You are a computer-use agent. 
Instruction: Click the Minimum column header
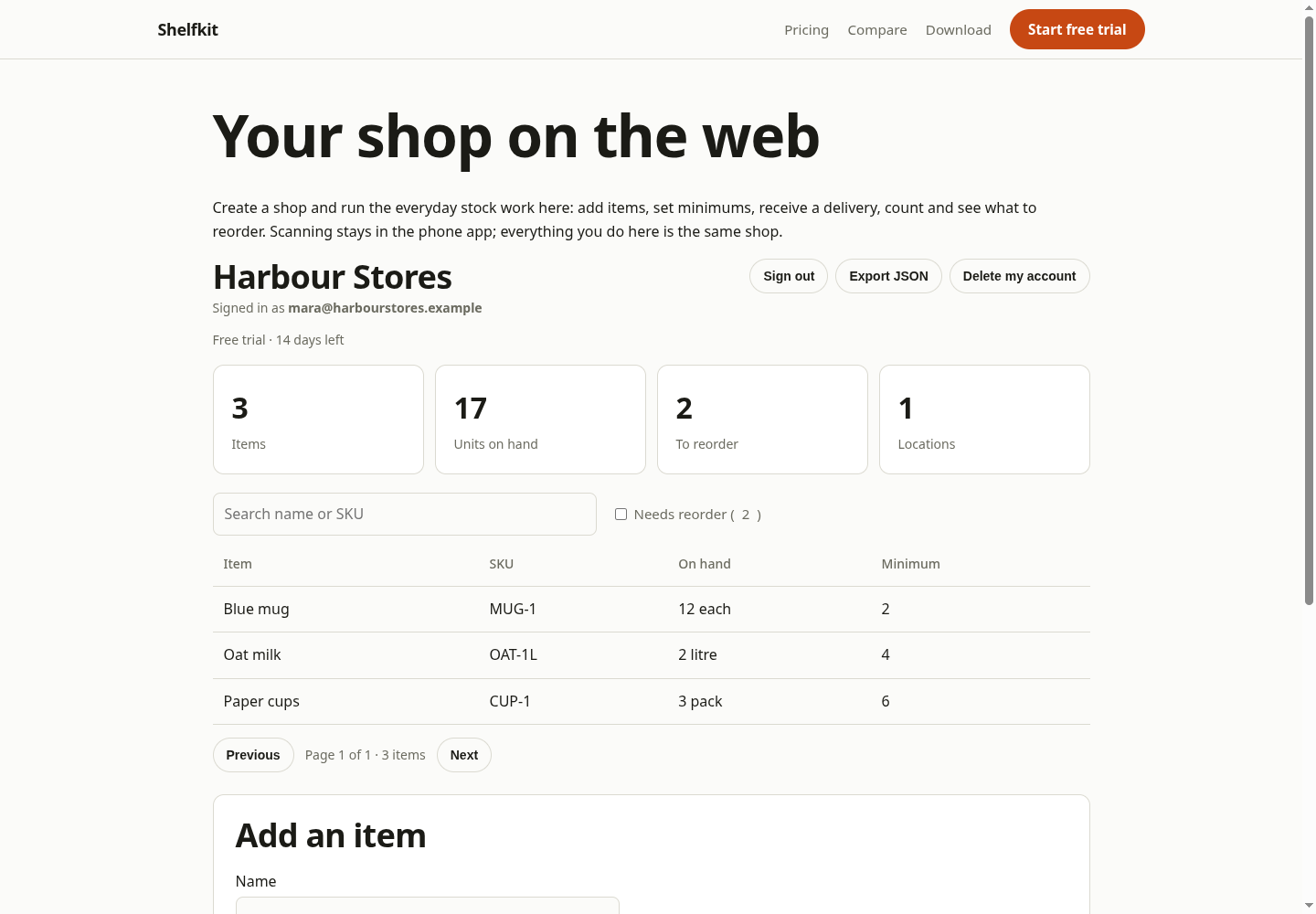point(910,564)
